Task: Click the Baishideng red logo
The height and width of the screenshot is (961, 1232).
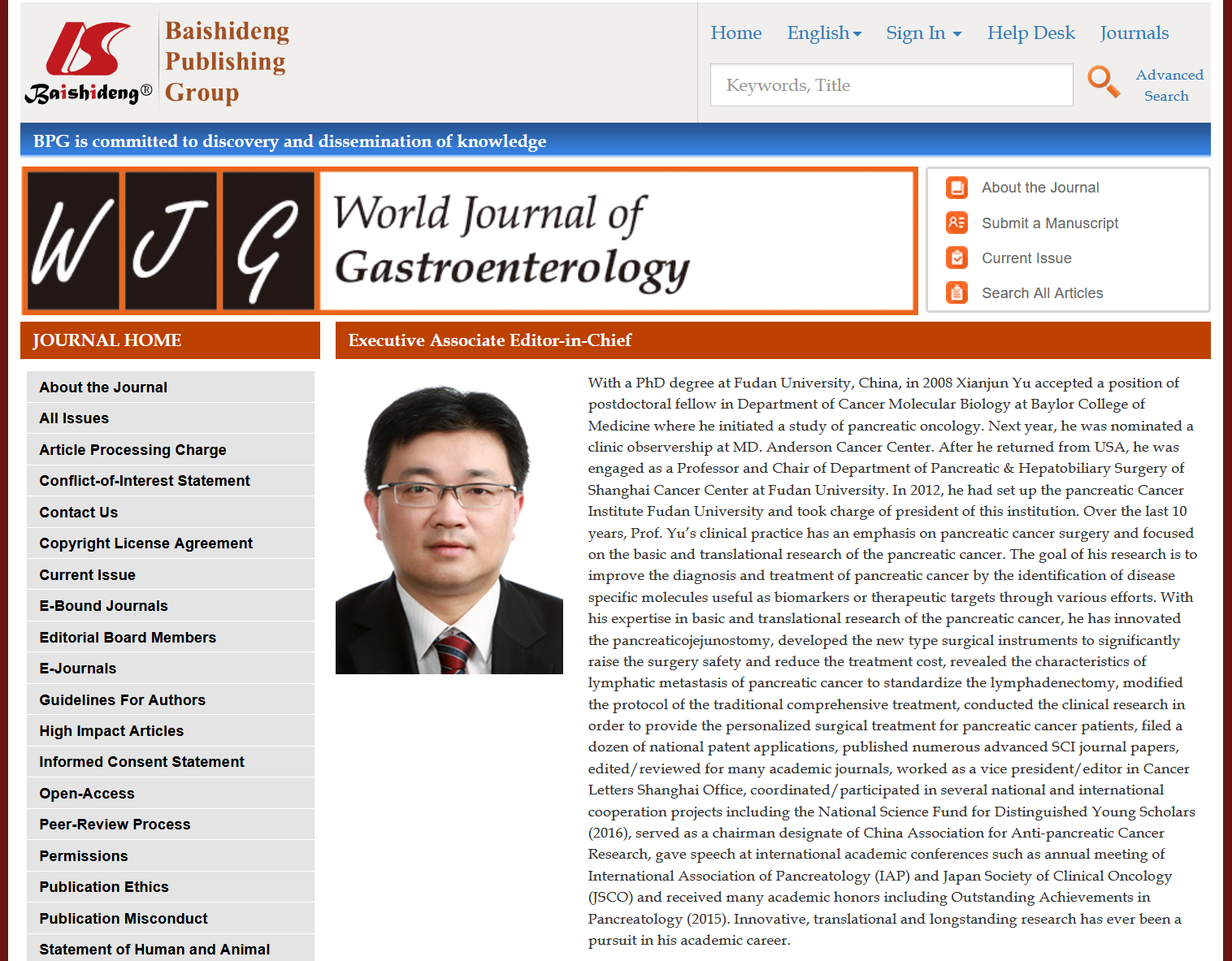Action: [88, 63]
